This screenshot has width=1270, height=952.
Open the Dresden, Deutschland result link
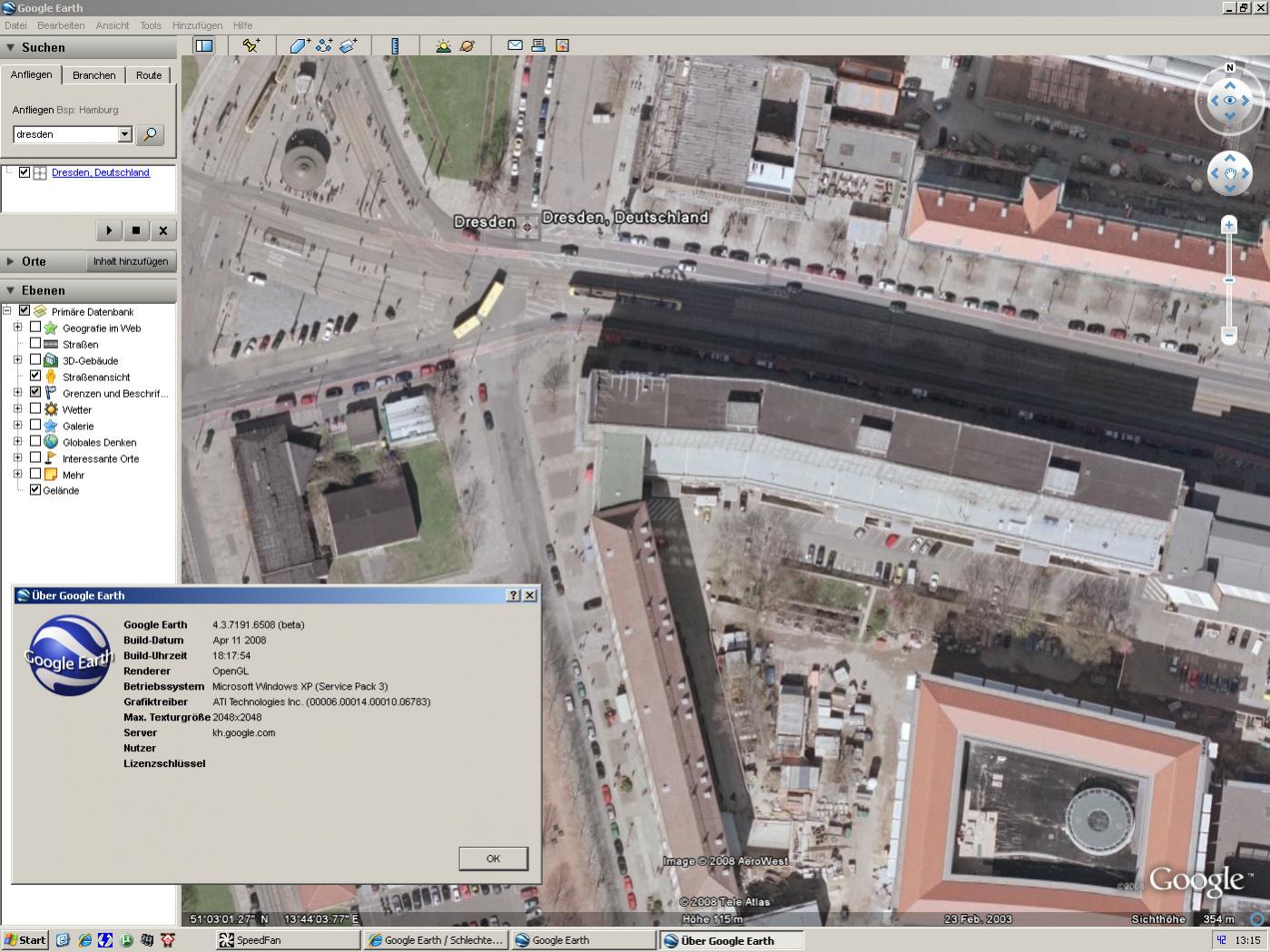click(x=101, y=172)
